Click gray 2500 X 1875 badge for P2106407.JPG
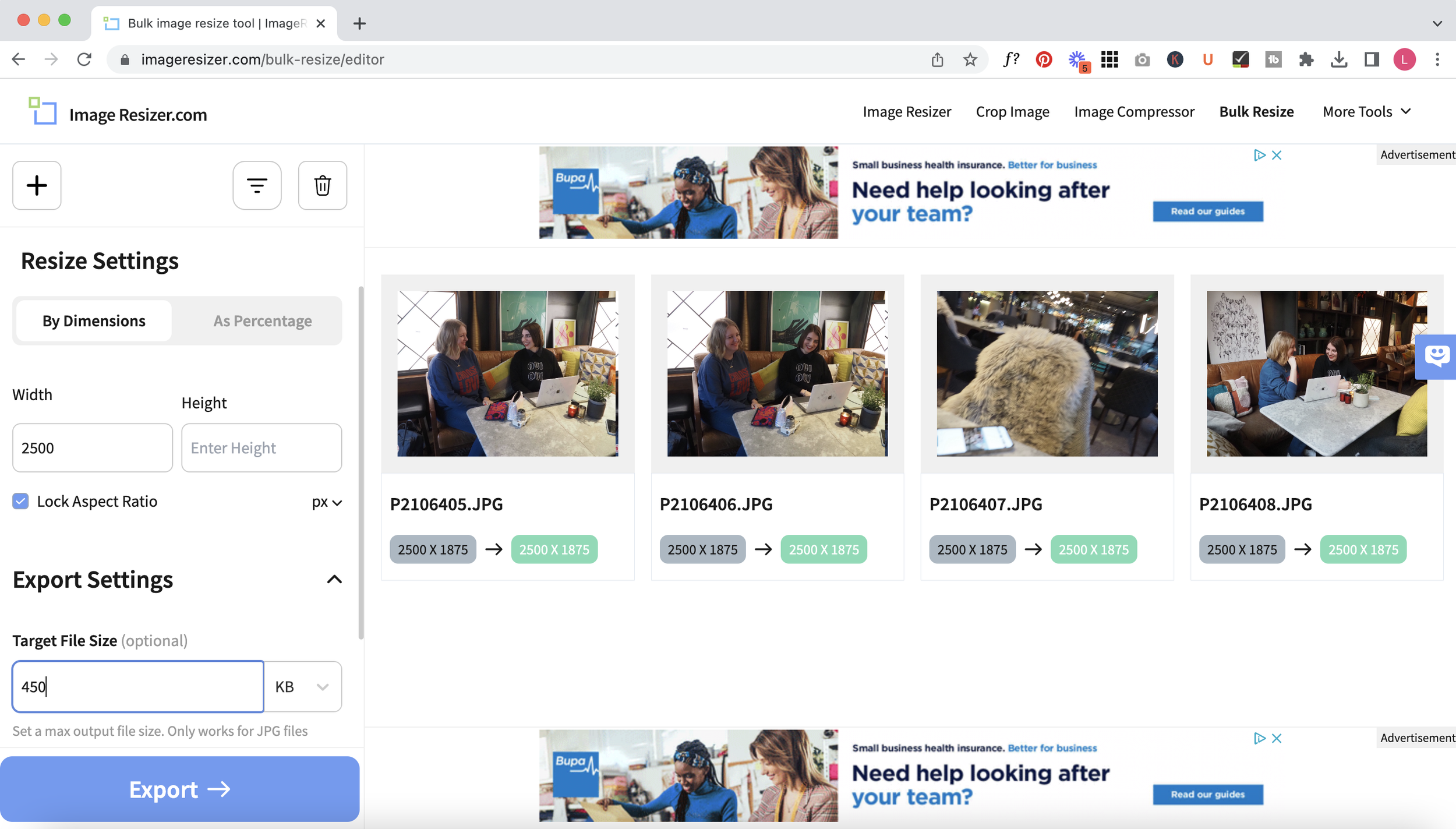This screenshot has width=1456, height=829. pyautogui.click(x=972, y=549)
